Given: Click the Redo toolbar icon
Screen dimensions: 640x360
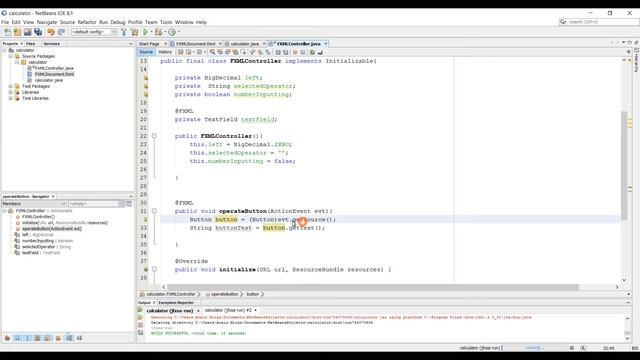Looking at the screenshot, I should (x=61, y=32).
